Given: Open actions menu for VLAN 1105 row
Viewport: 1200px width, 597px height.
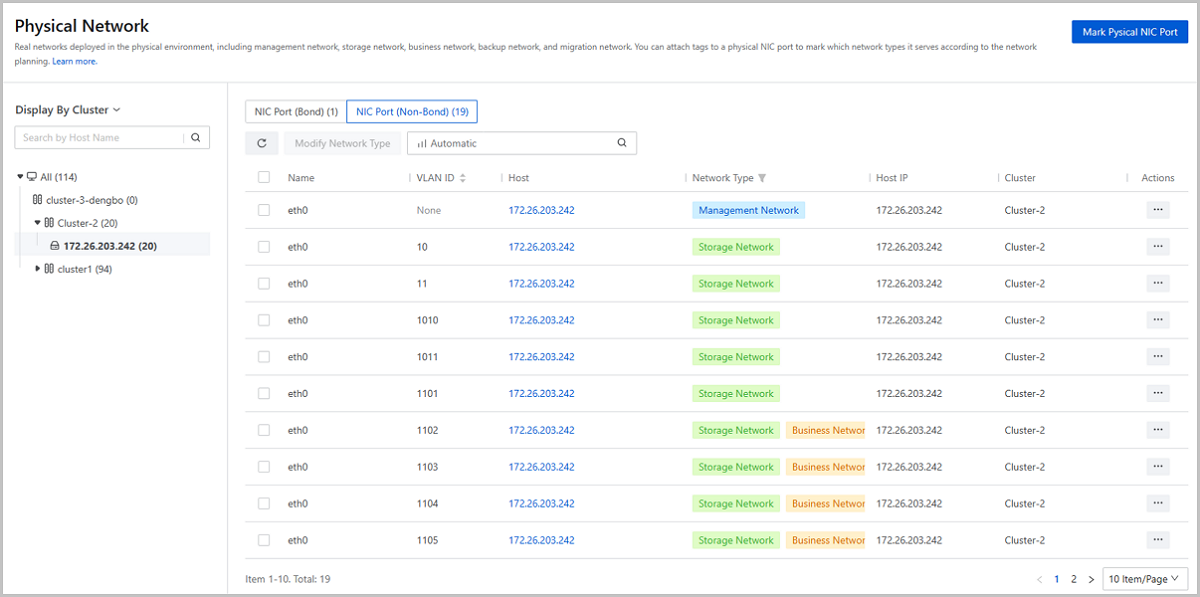Looking at the screenshot, I should (1158, 540).
